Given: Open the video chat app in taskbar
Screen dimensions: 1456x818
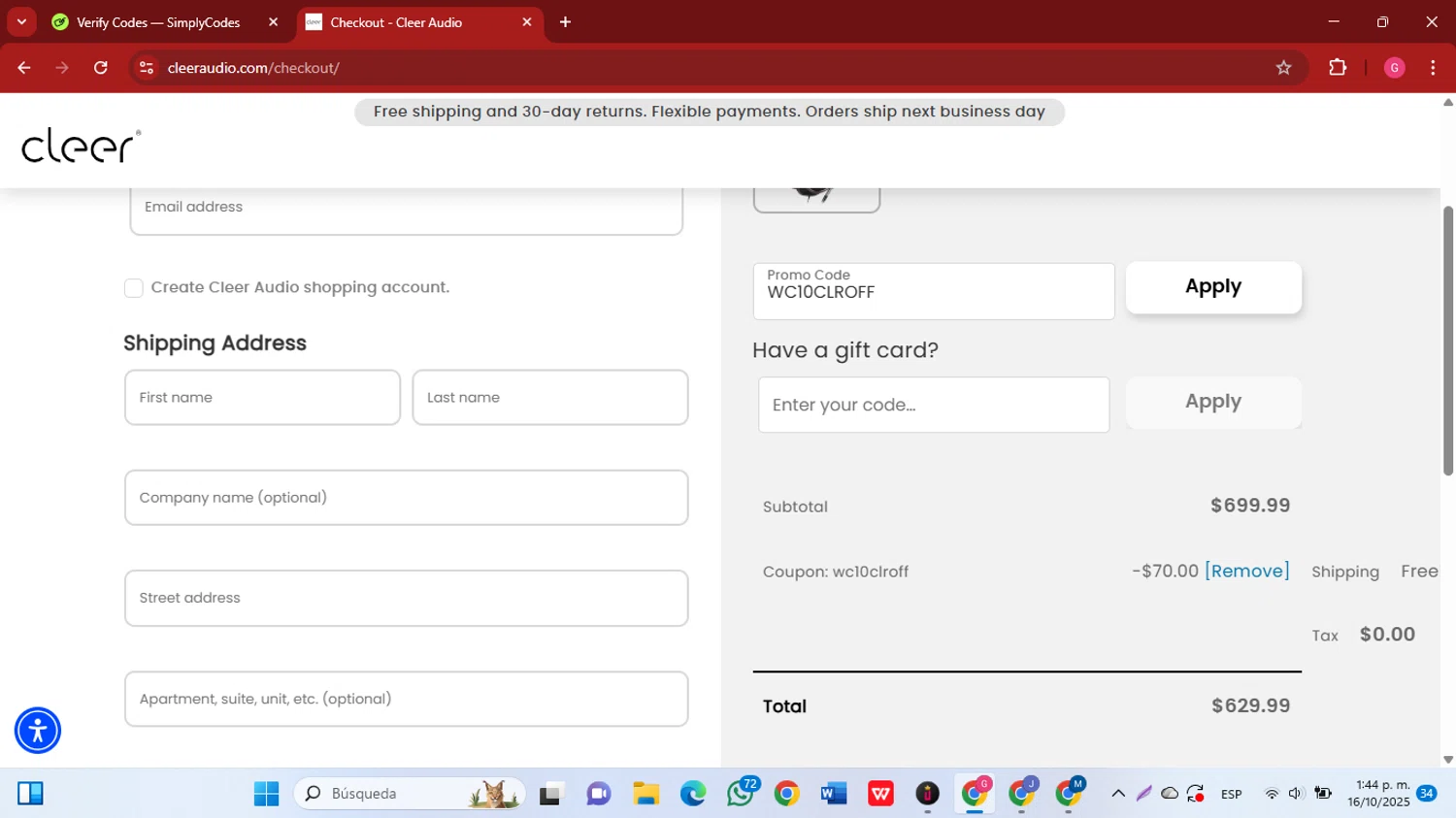Looking at the screenshot, I should [x=599, y=794].
